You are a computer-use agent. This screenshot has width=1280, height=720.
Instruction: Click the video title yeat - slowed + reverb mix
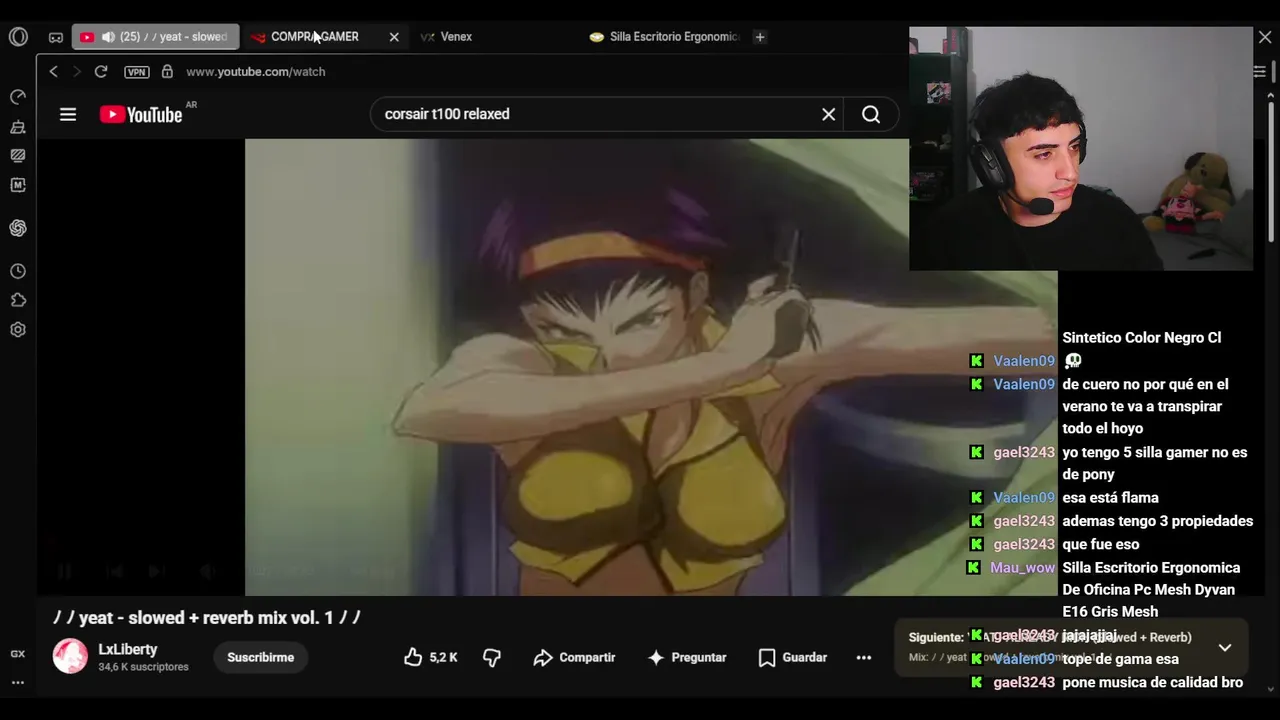tap(207, 618)
